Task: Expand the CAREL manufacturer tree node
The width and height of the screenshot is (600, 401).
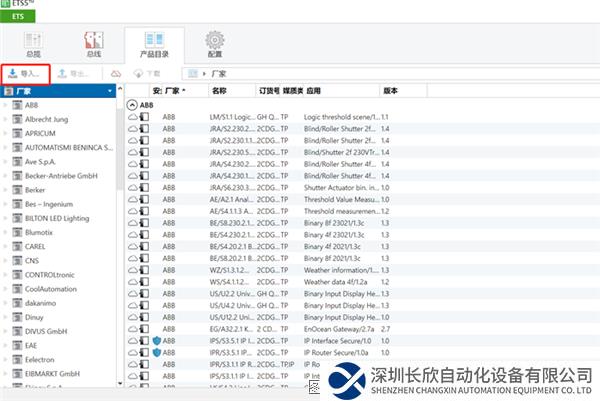Action: (x=6, y=244)
